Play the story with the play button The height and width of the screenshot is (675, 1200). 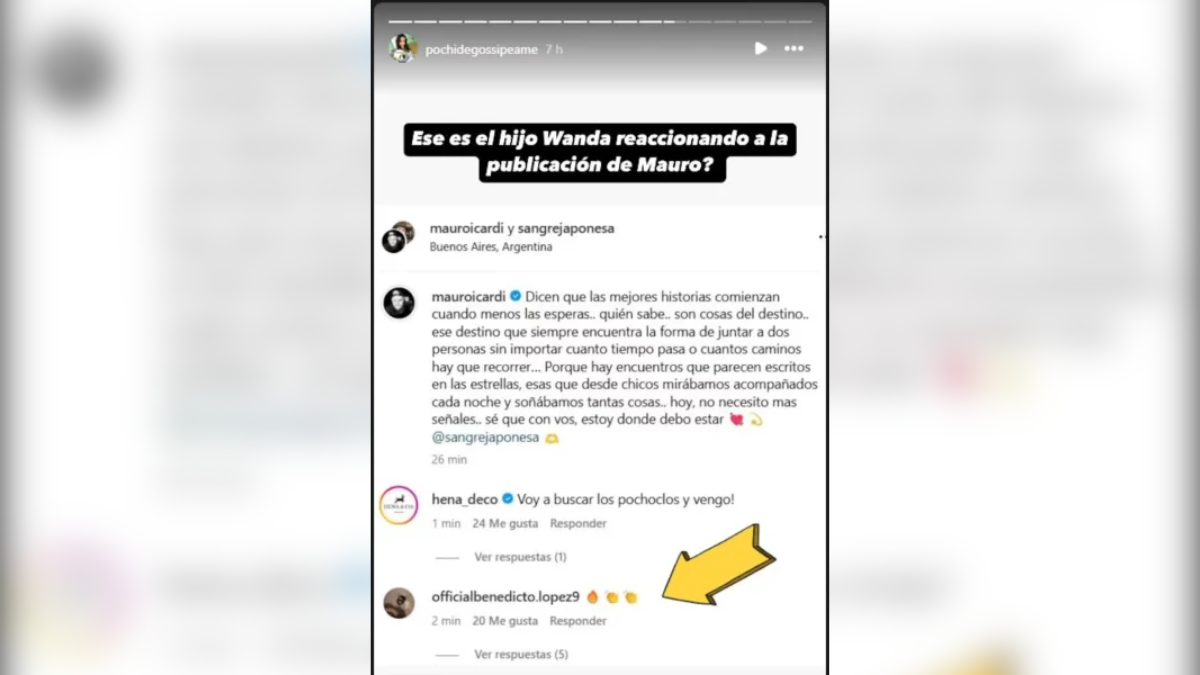(760, 48)
